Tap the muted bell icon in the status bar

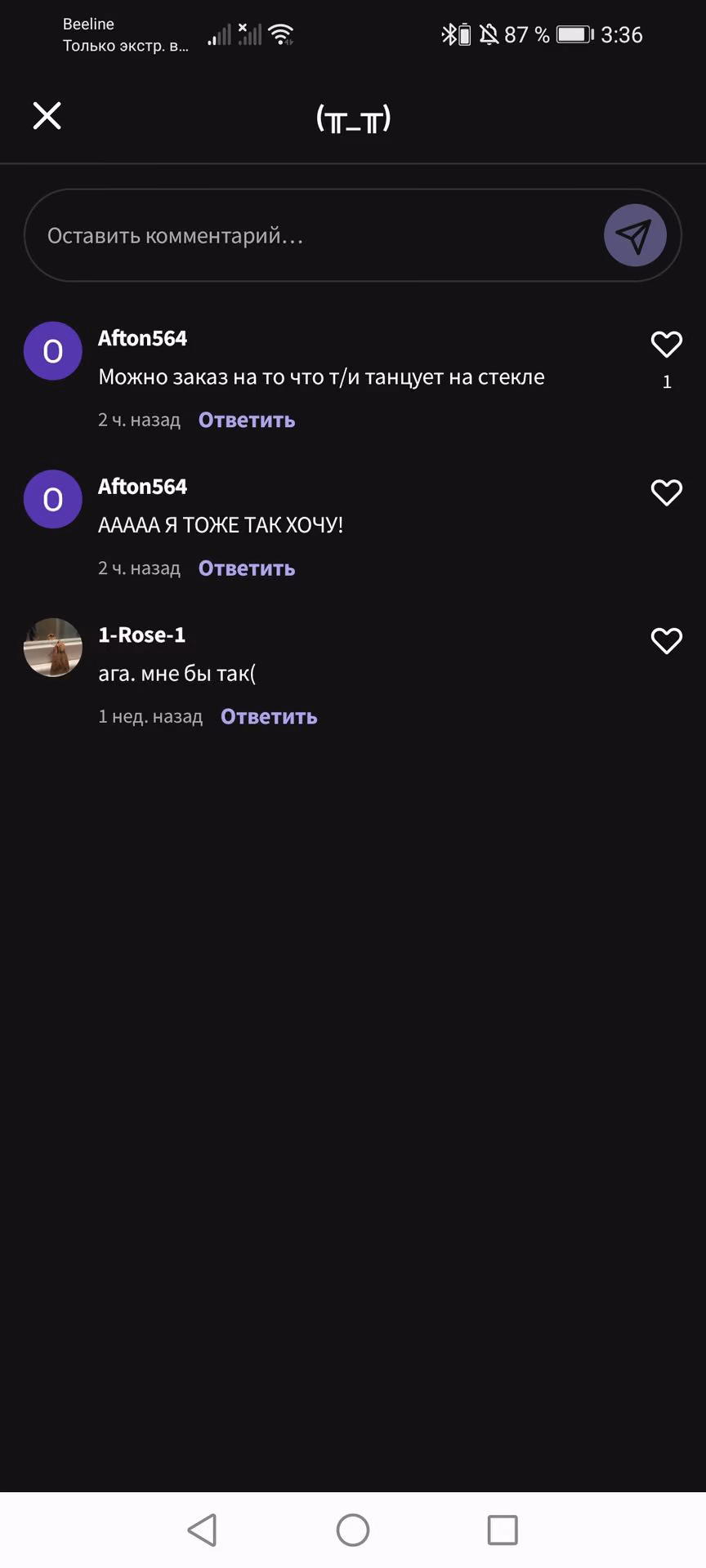489,34
